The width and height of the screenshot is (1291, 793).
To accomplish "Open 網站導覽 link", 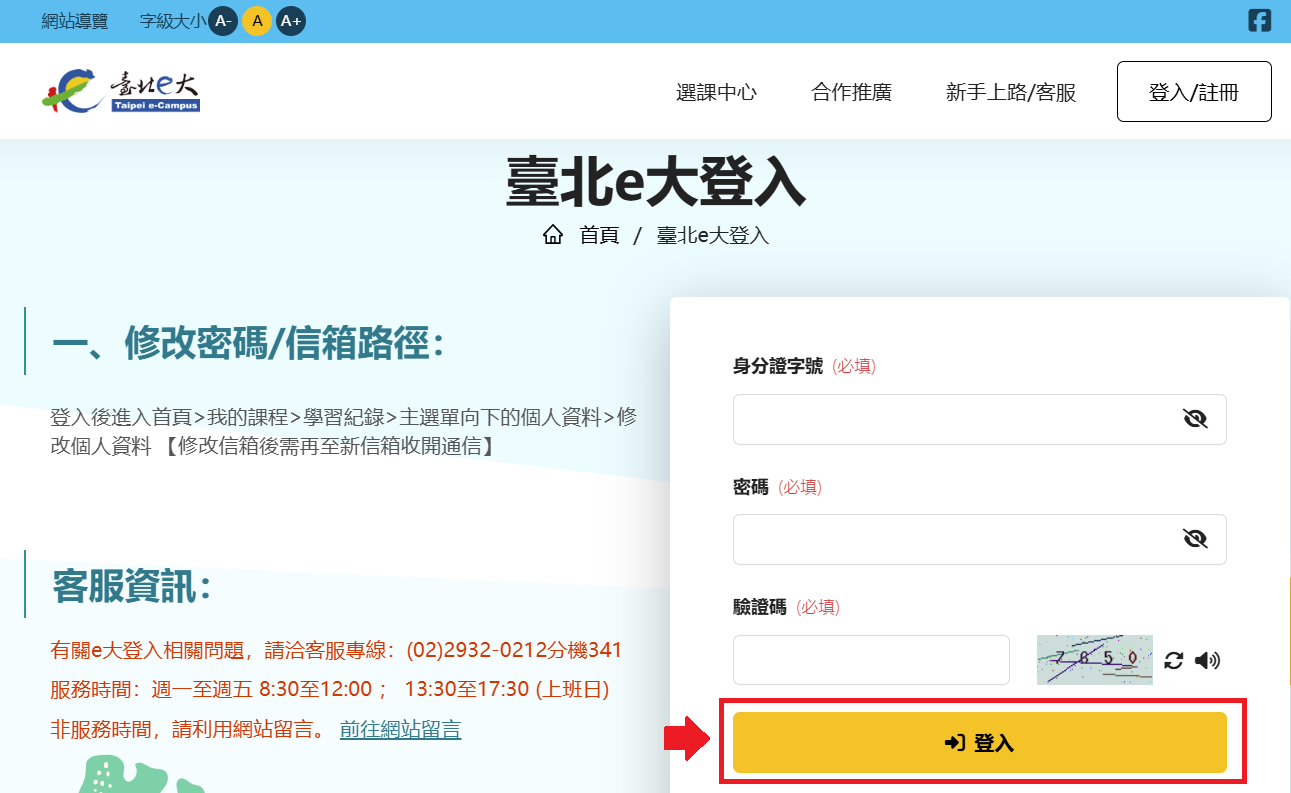I will pyautogui.click(x=75, y=21).
